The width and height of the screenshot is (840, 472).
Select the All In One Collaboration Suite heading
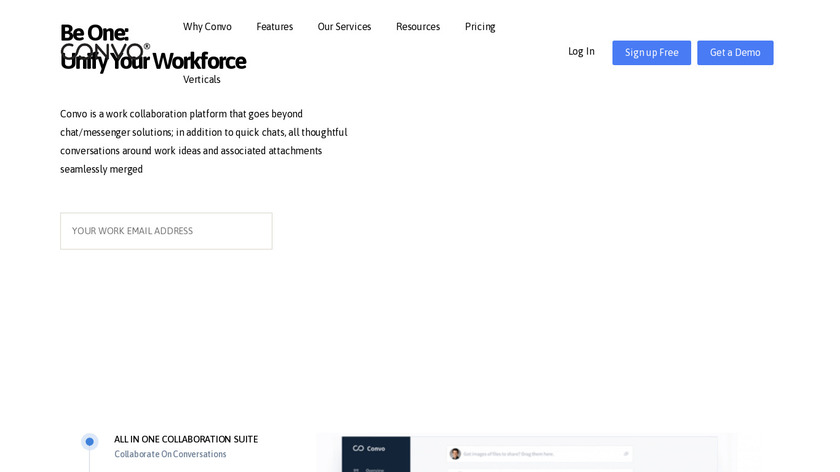pos(186,439)
